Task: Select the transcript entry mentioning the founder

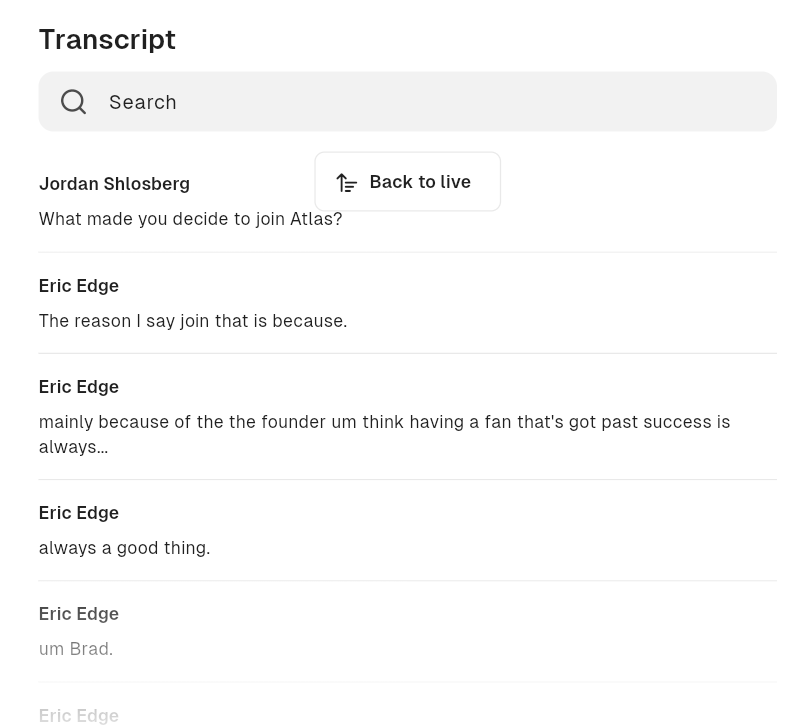Action: click(x=384, y=434)
